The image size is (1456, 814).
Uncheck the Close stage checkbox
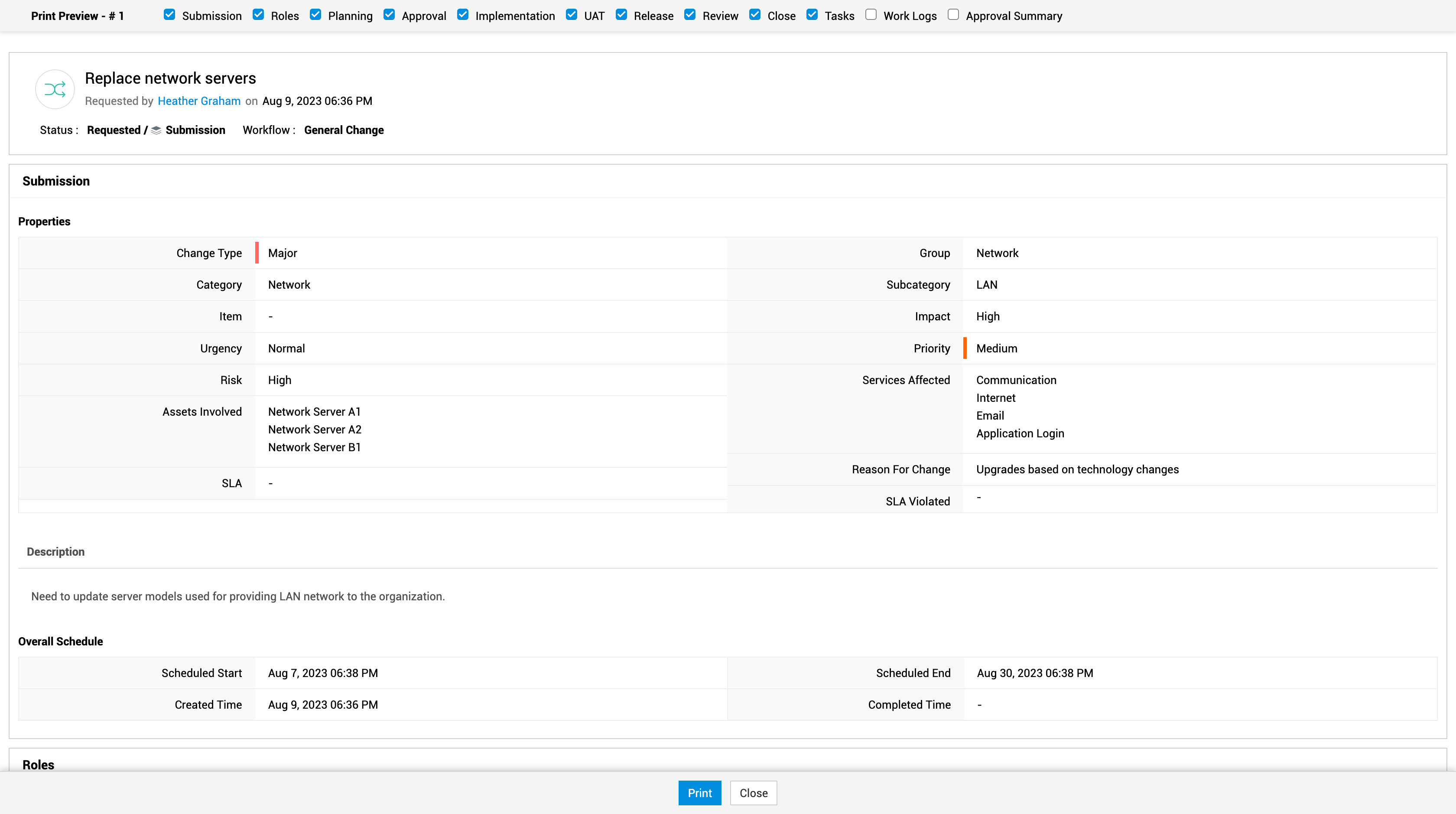(x=754, y=15)
